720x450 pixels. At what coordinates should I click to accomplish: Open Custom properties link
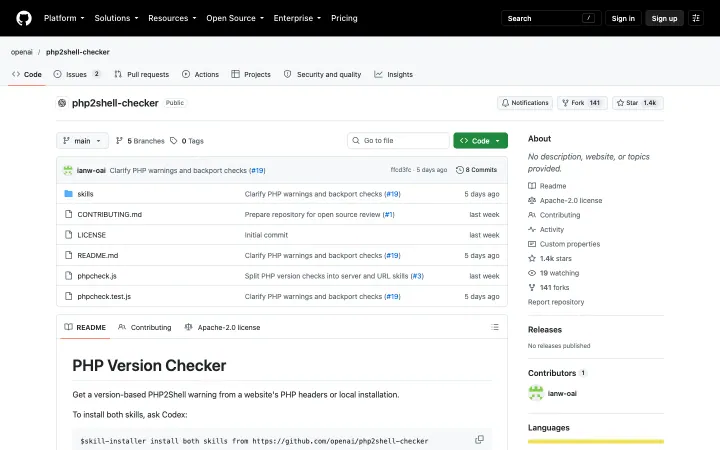pyautogui.click(x=564, y=244)
